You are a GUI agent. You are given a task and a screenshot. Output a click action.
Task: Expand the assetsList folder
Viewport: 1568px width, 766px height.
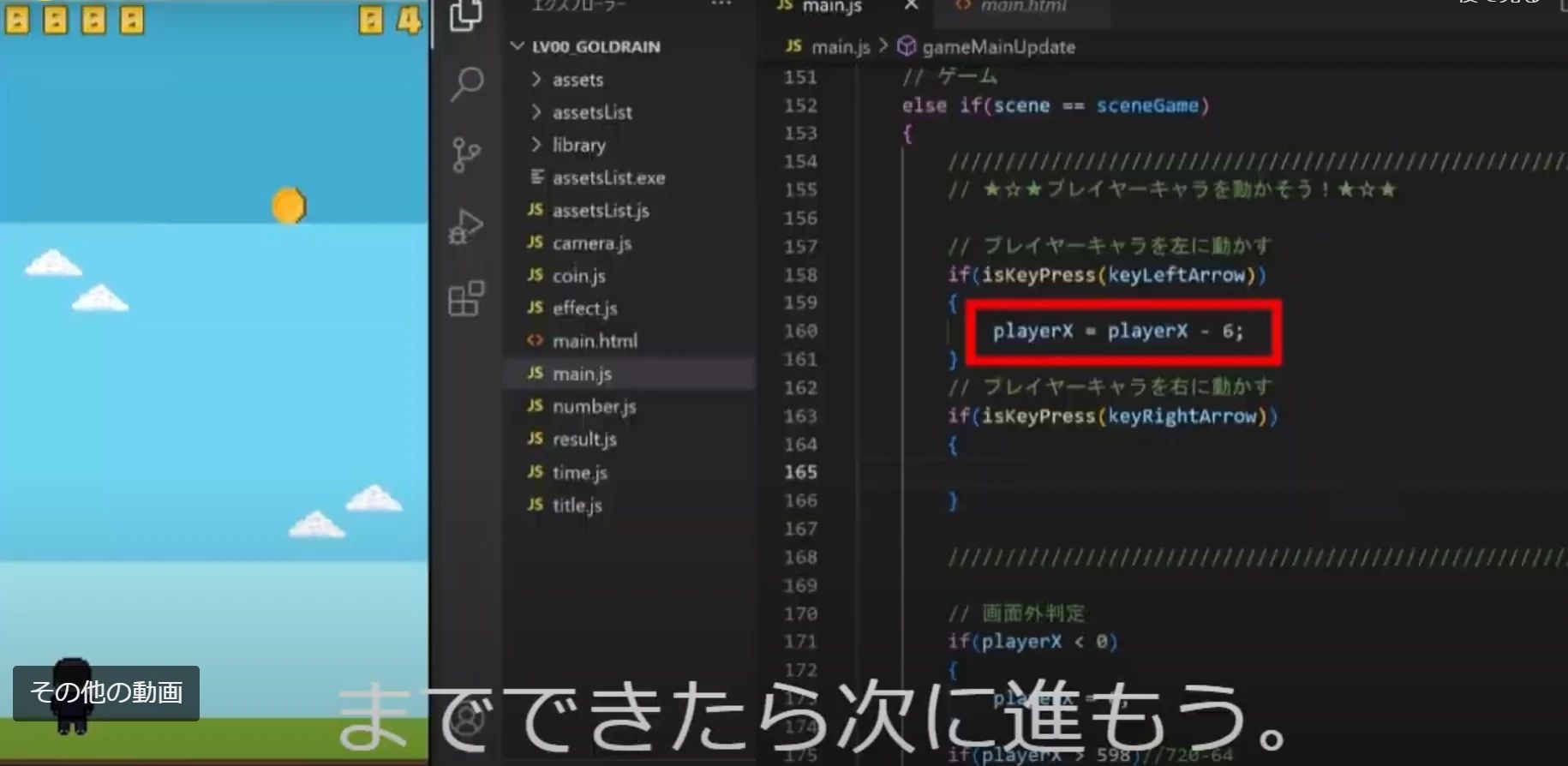[591, 112]
